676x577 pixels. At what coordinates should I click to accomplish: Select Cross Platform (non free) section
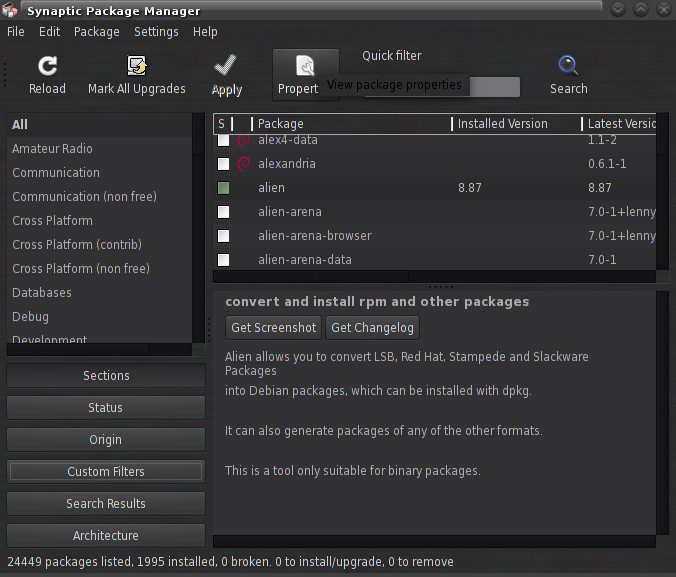point(99,269)
